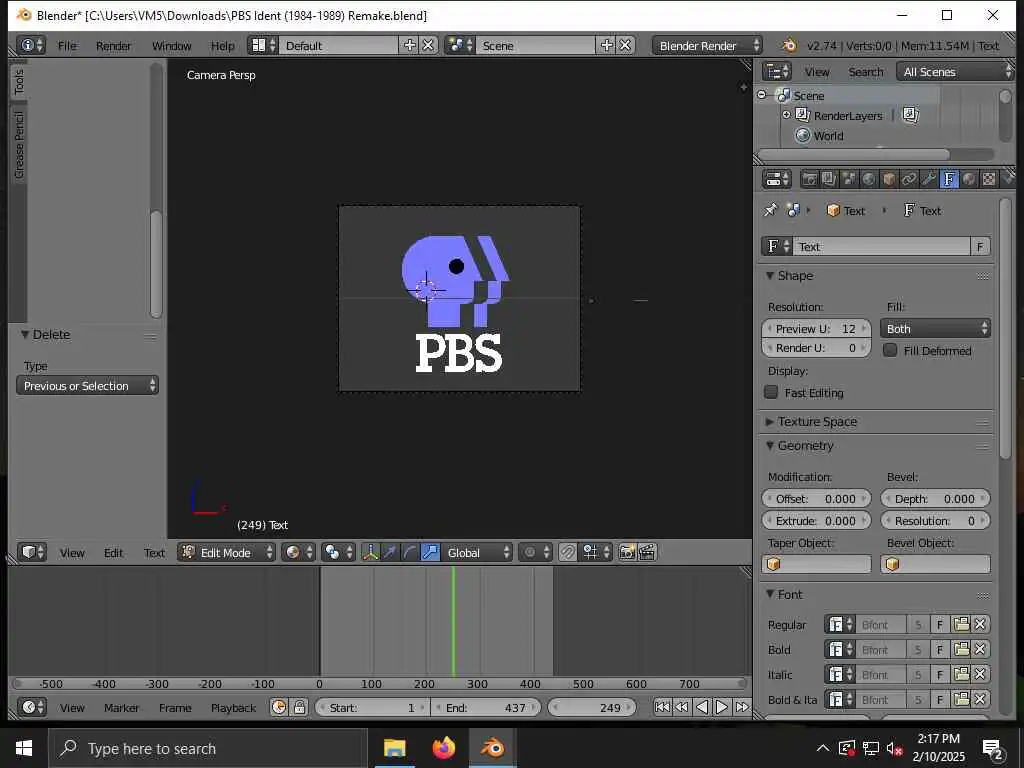The height and width of the screenshot is (768, 1024).
Task: Click the Extrude value slider
Action: coord(816,520)
